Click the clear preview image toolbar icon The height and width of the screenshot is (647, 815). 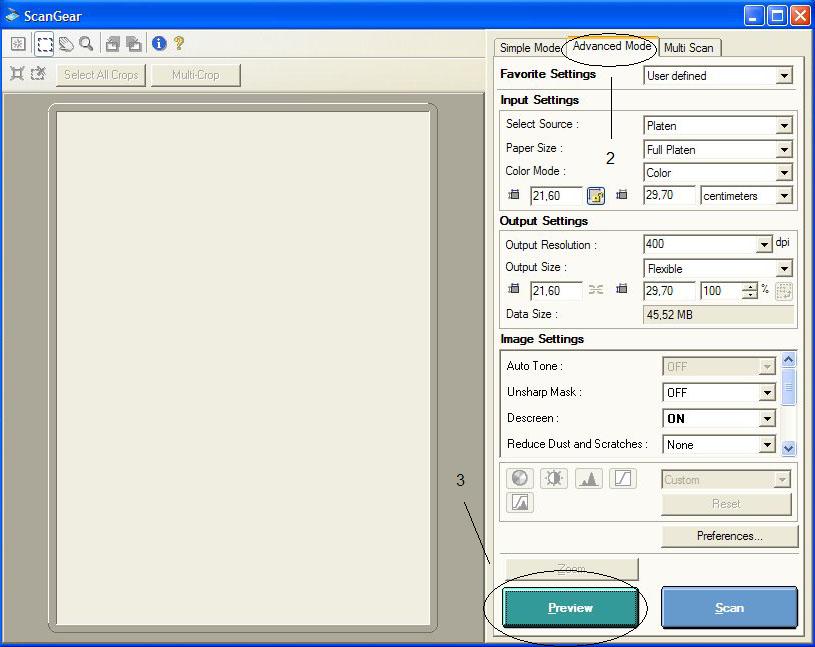18,44
